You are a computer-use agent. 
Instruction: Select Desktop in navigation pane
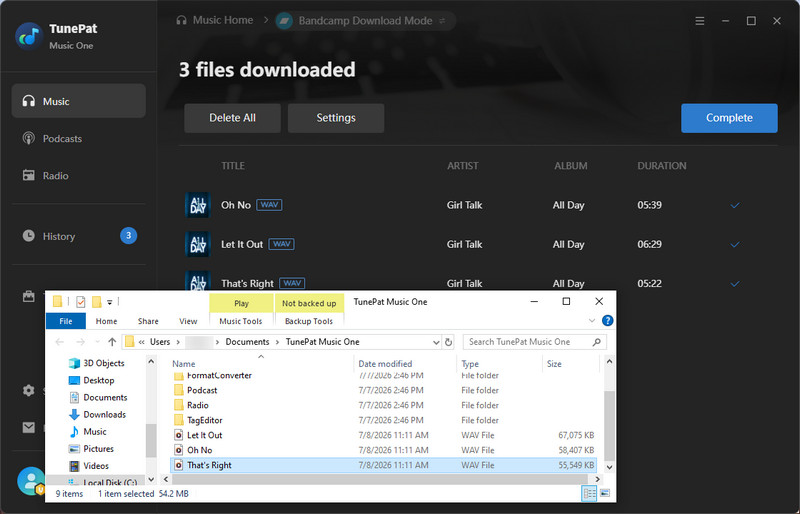92,380
